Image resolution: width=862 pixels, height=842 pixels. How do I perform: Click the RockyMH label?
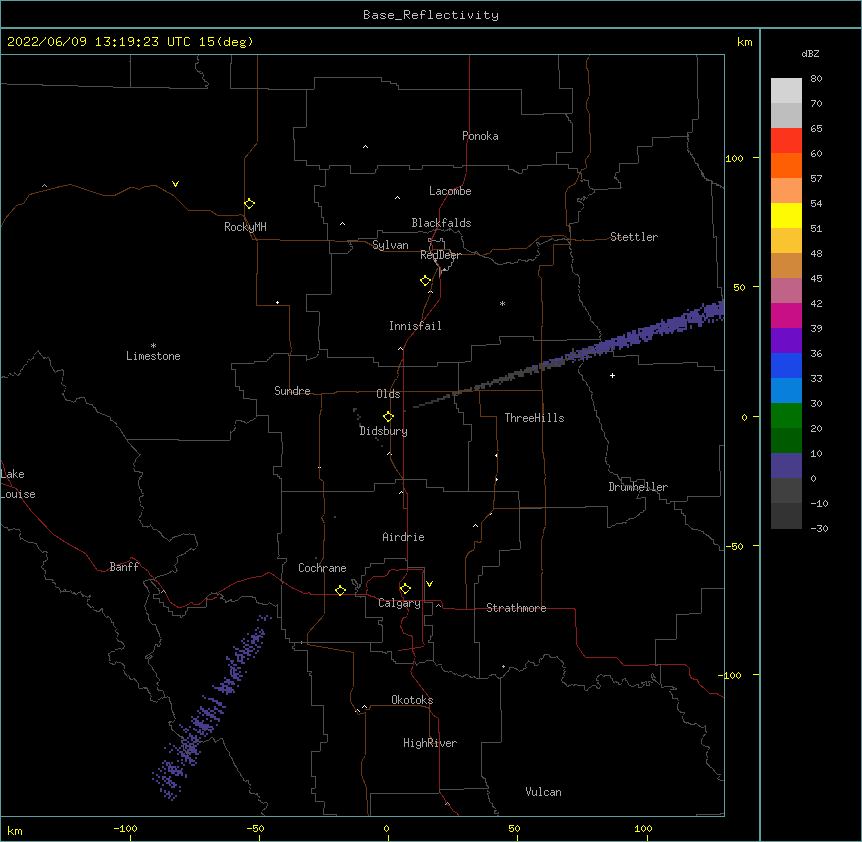tap(245, 227)
